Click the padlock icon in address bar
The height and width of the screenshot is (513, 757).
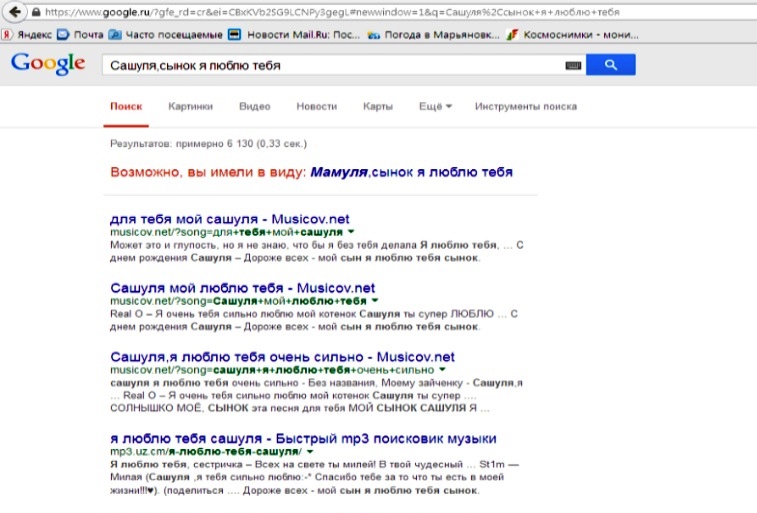[x=36, y=12]
